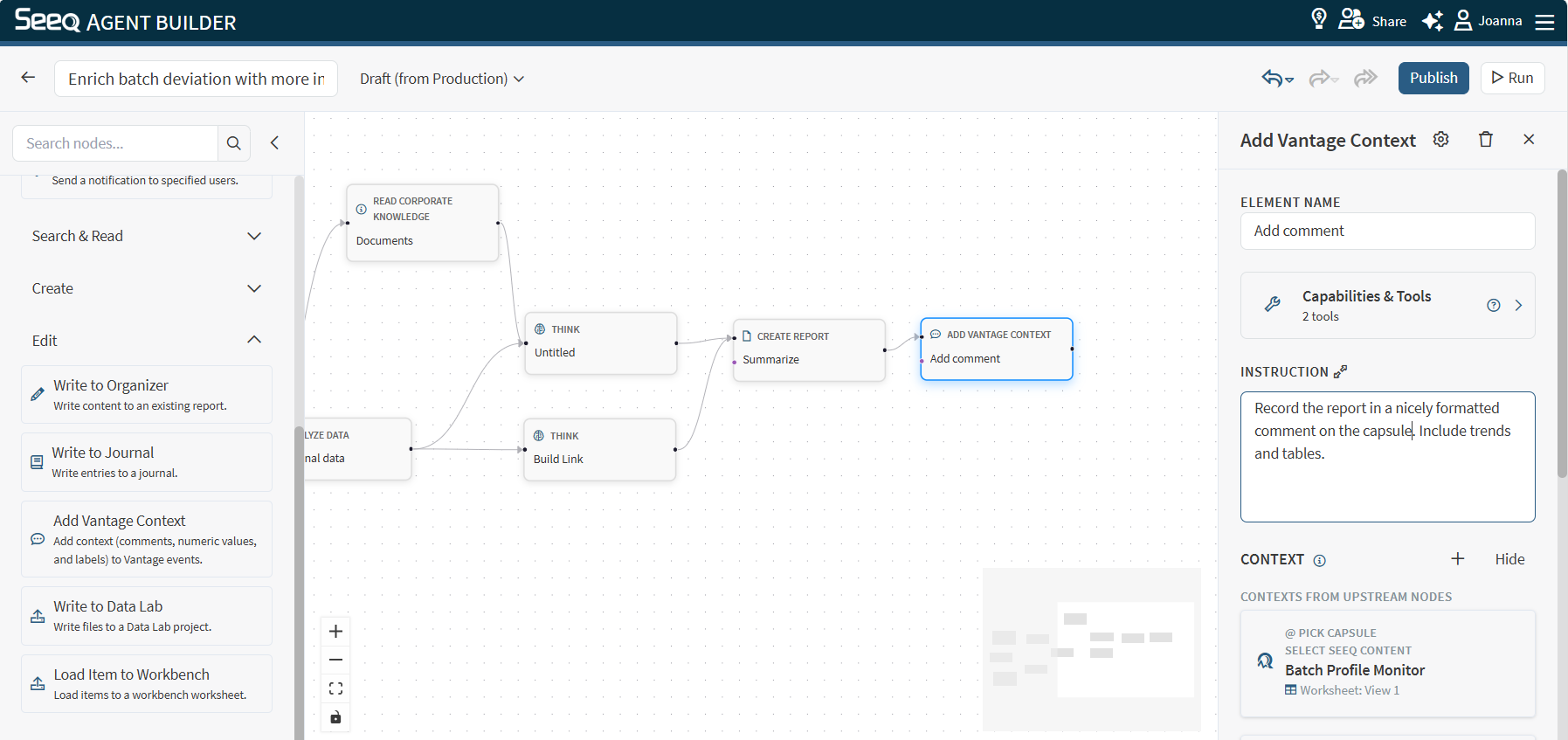This screenshot has width=1568, height=740.
Task: Expand the instruction editor icon
Action: click(x=1341, y=371)
